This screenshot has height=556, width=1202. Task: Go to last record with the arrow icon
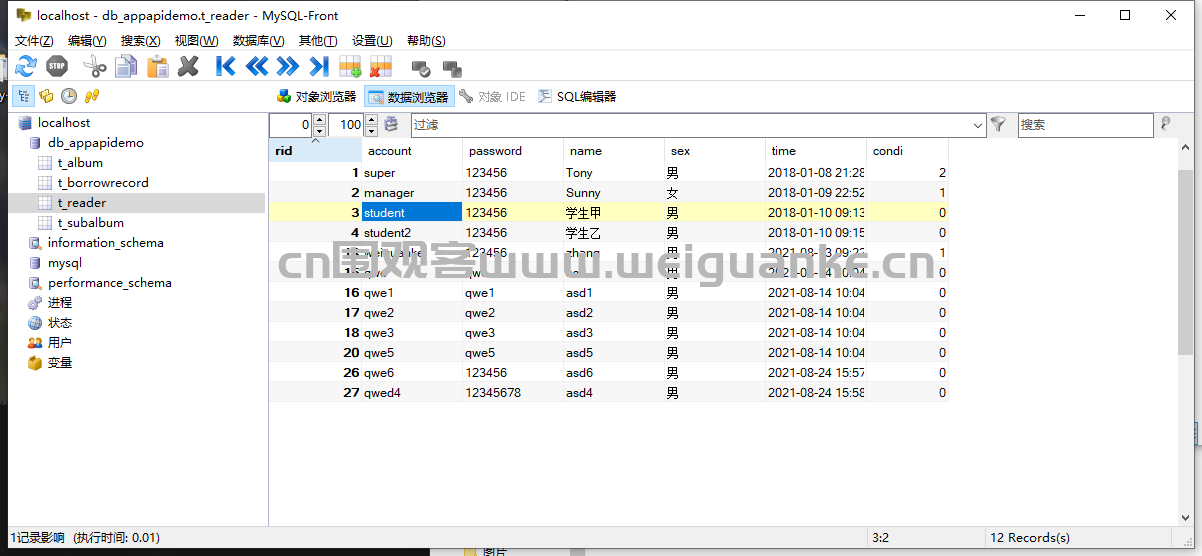[318, 67]
